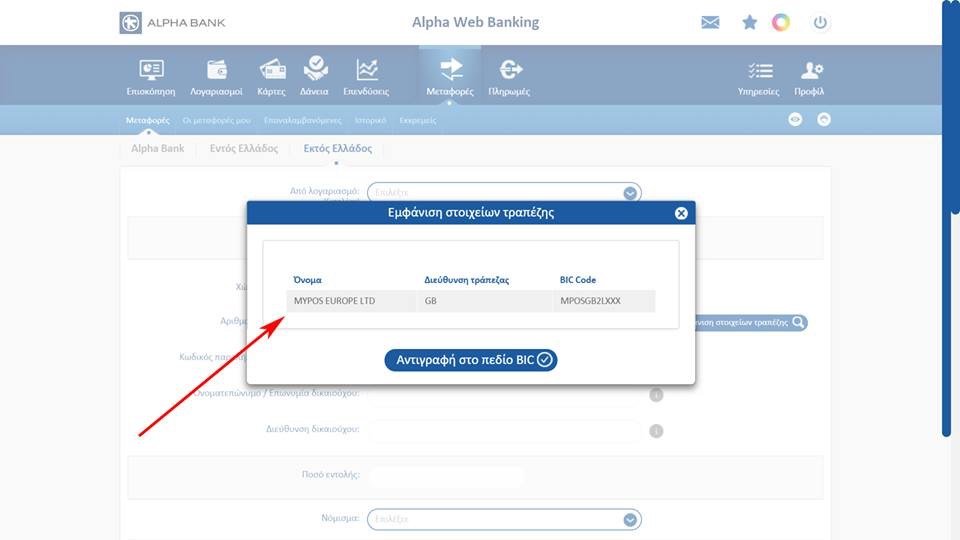Switch to the Εκτός Ελλάδος tab

[338, 148]
